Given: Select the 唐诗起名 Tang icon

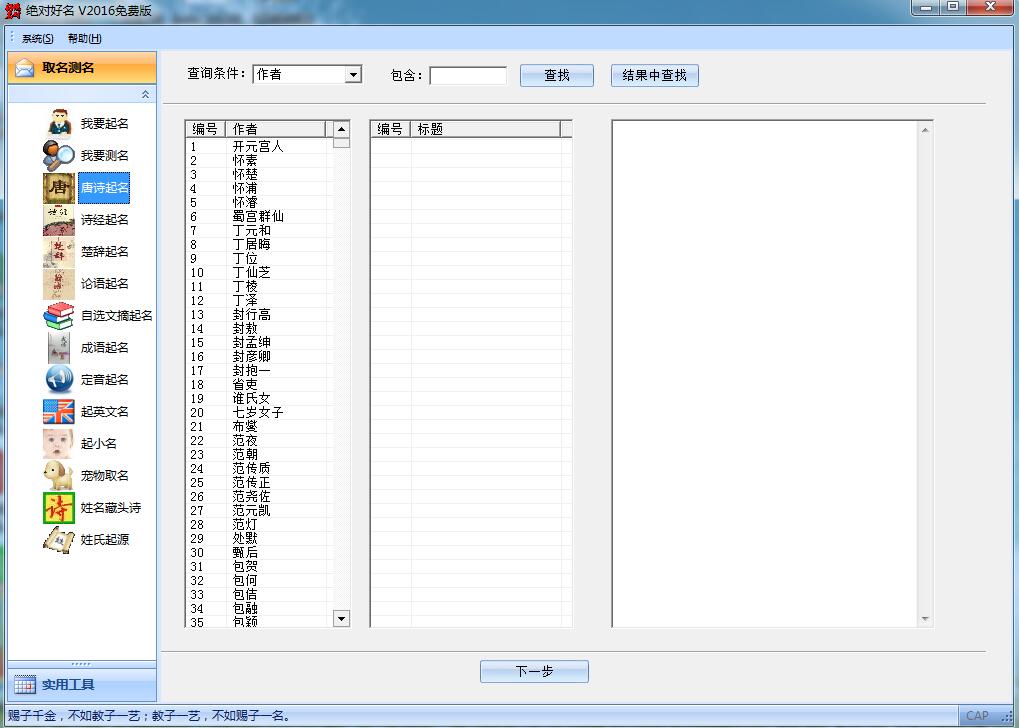Looking at the screenshot, I should coord(59,187).
